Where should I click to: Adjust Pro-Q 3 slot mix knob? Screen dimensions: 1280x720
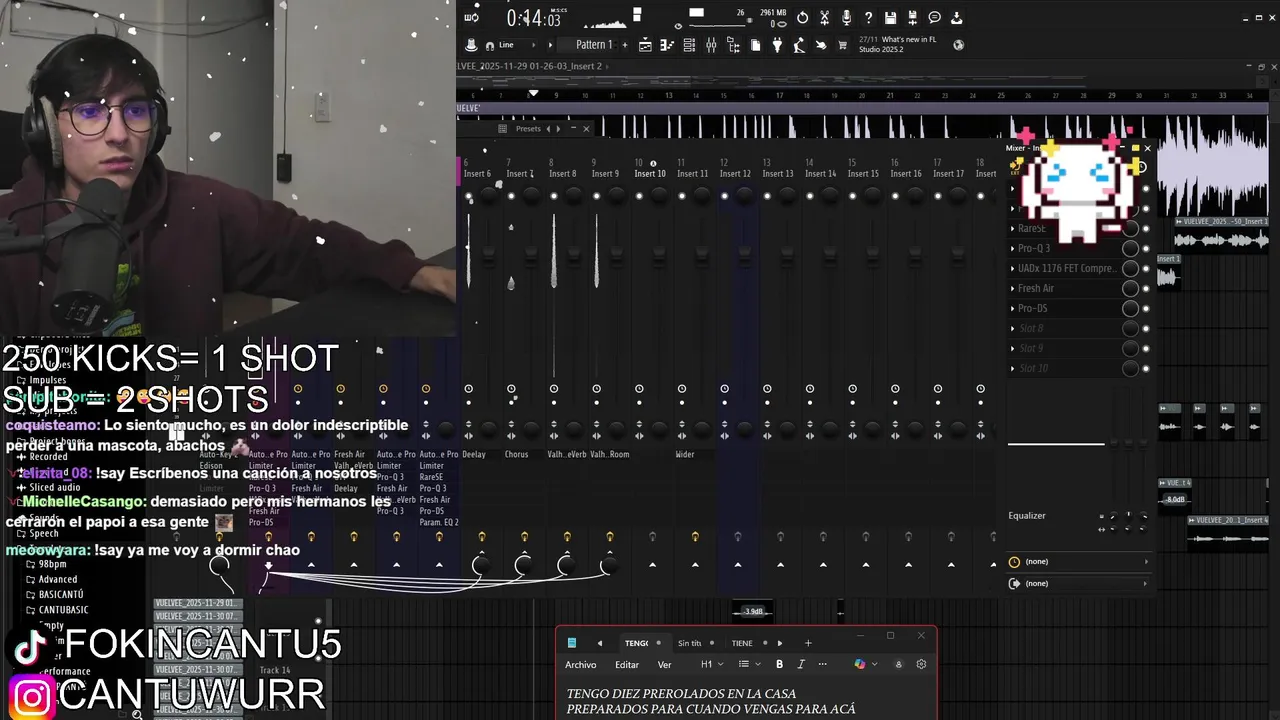1130,248
